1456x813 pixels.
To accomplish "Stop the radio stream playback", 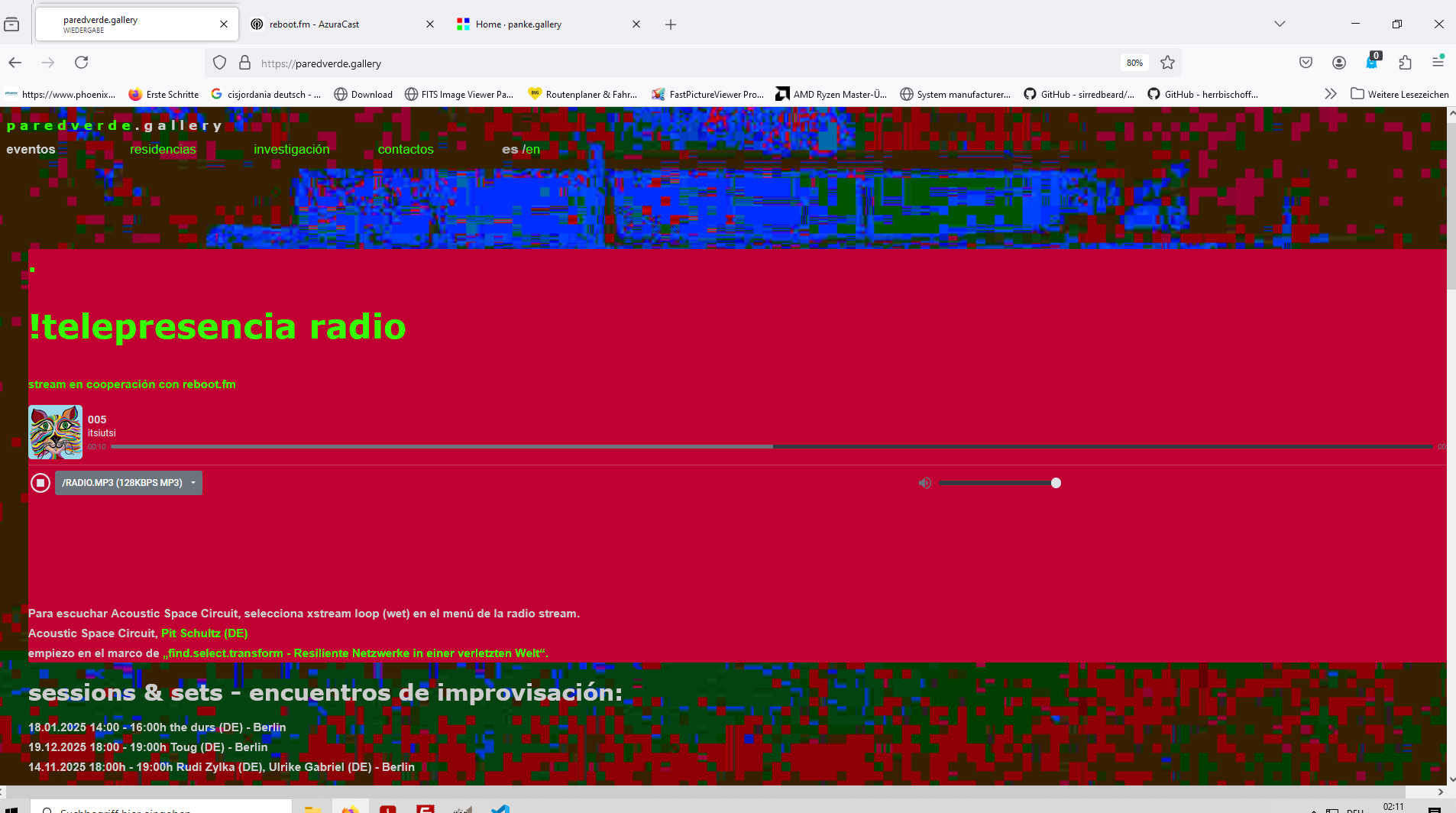I will tap(40, 483).
